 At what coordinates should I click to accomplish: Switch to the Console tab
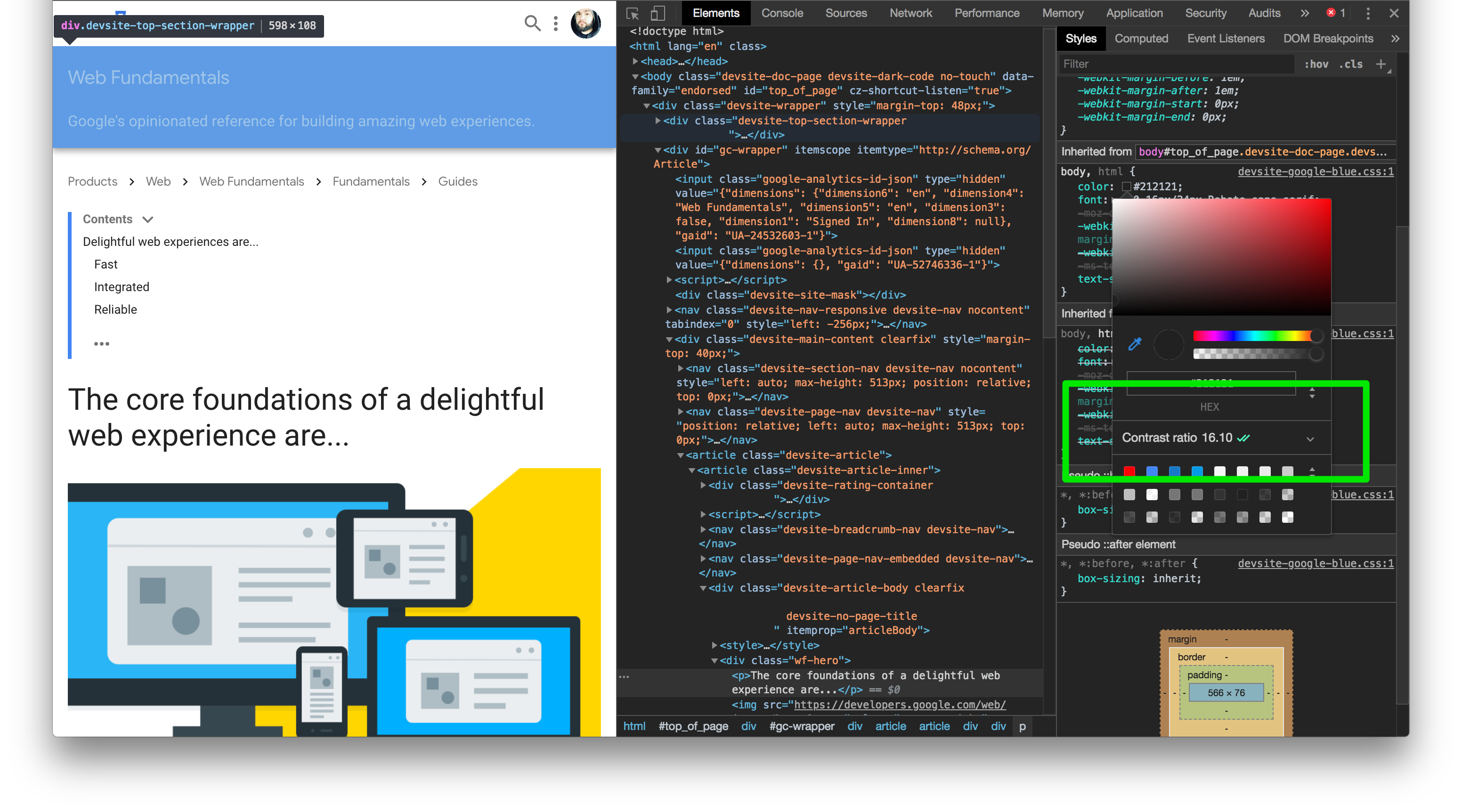click(782, 13)
